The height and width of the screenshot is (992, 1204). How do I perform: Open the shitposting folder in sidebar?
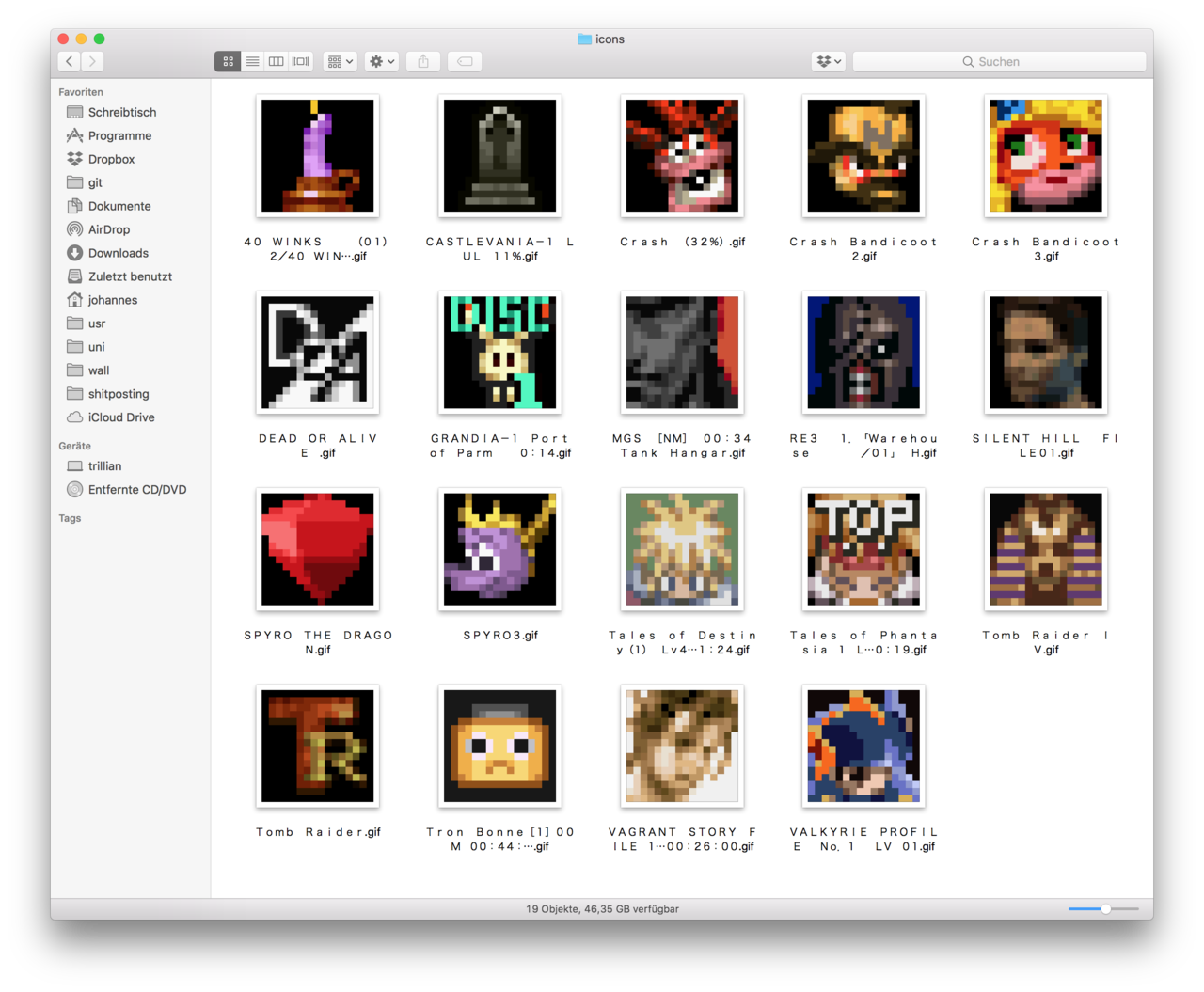(x=119, y=394)
